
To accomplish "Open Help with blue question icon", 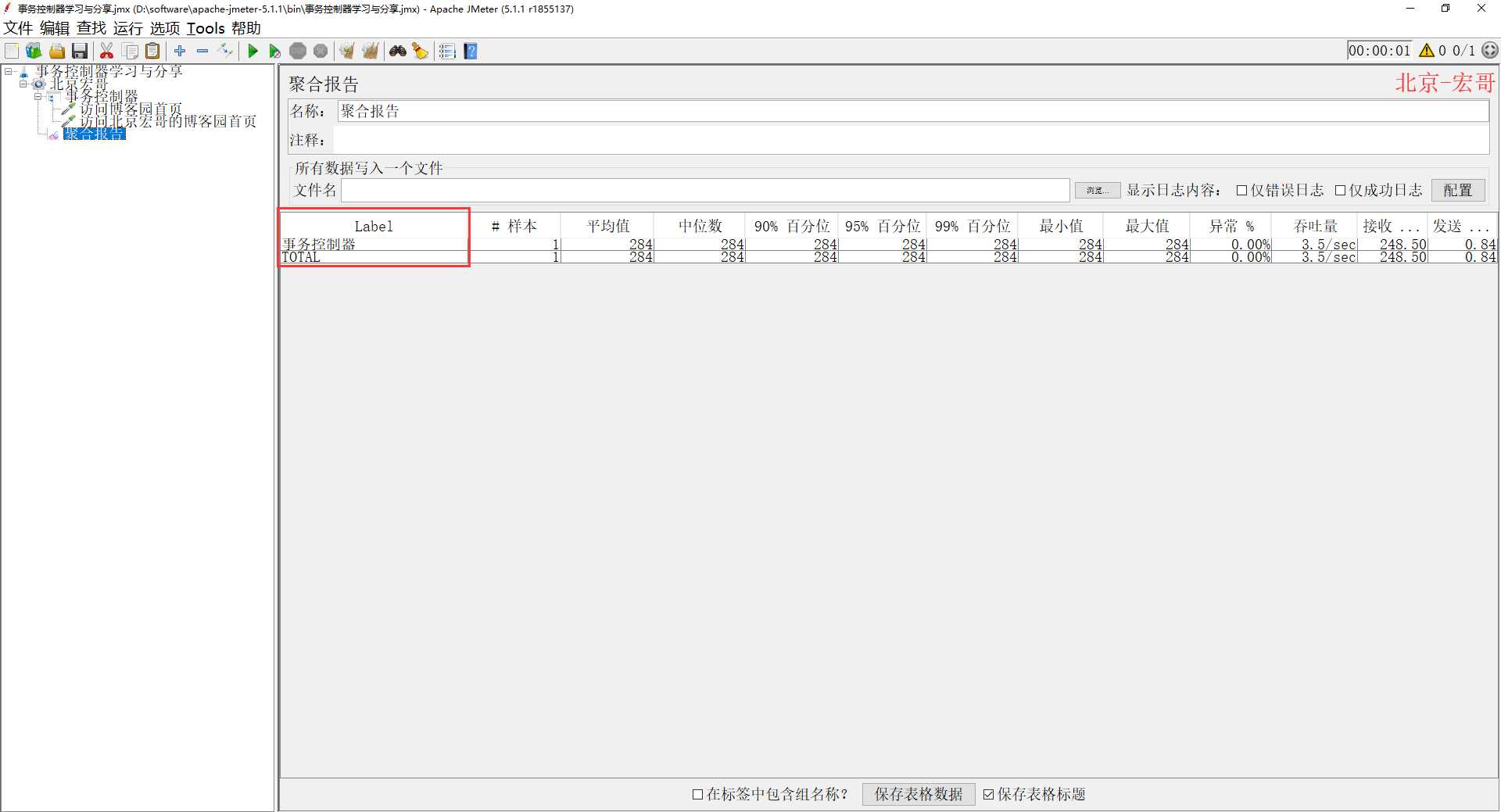I will click(x=471, y=51).
